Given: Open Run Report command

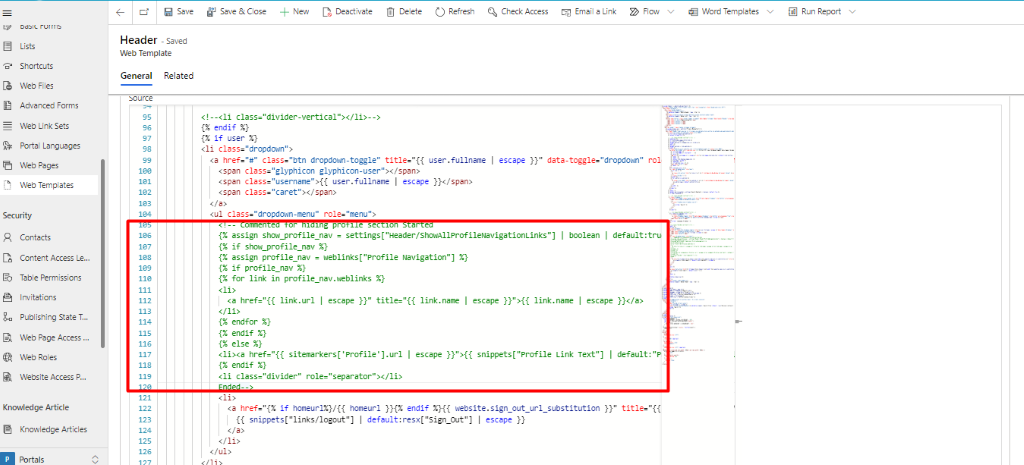Looking at the screenshot, I should 814,12.
